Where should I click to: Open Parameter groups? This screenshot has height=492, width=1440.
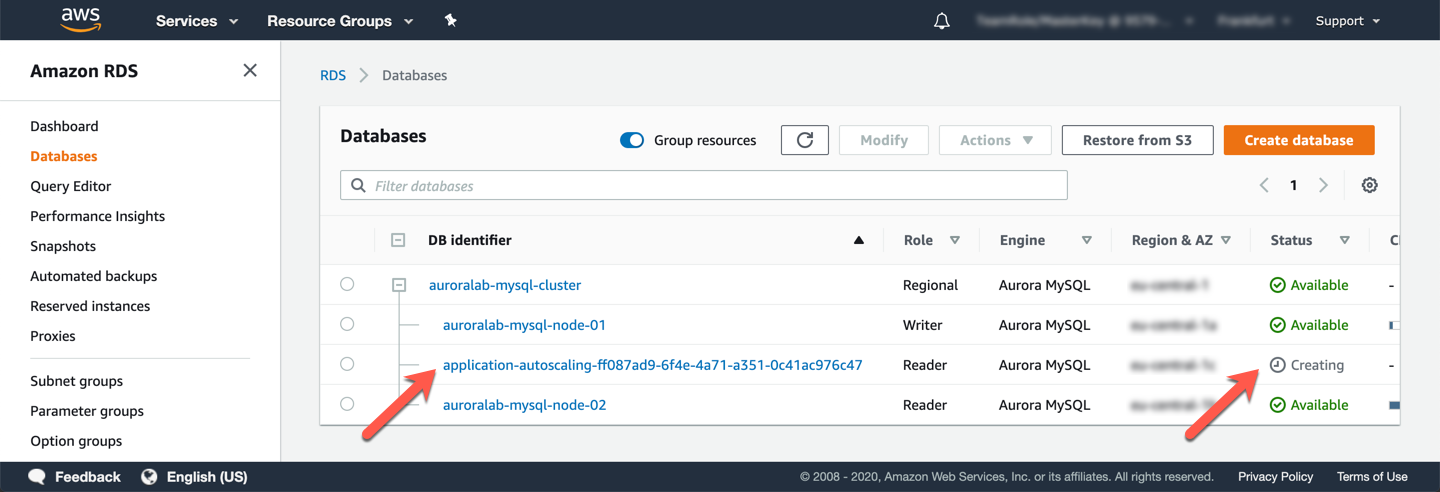click(87, 411)
